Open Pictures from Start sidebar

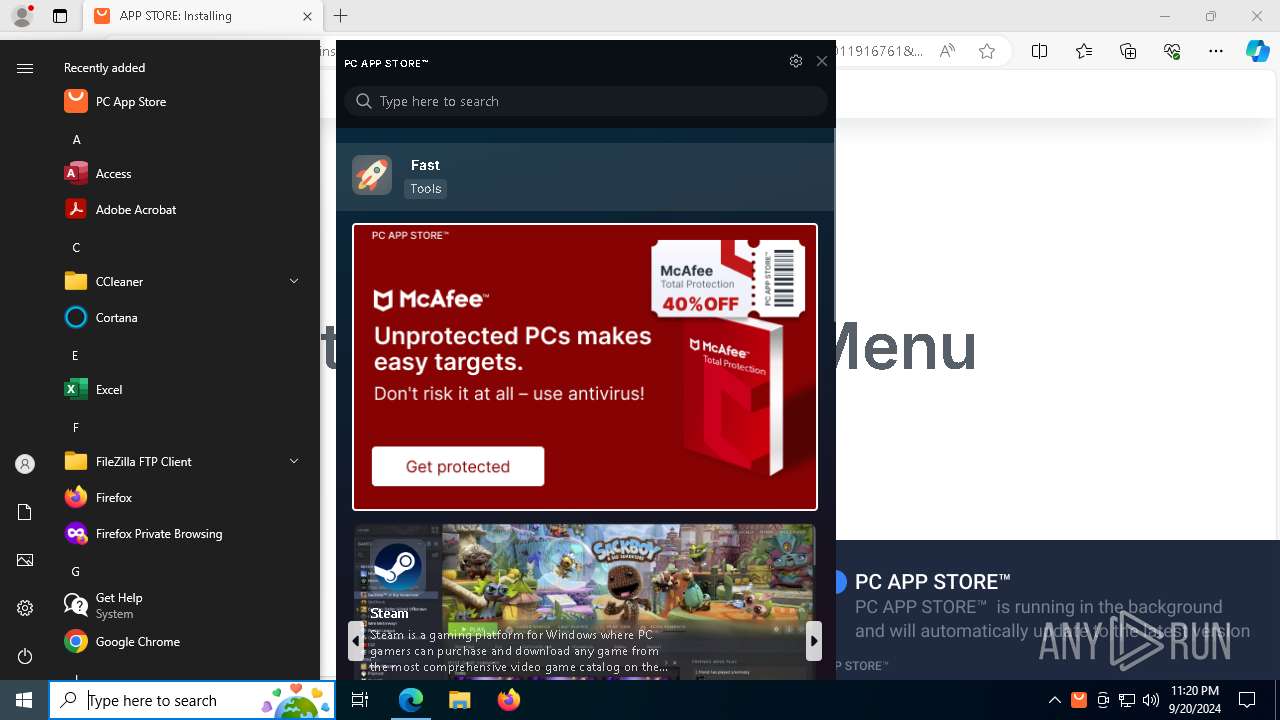pos(25,560)
